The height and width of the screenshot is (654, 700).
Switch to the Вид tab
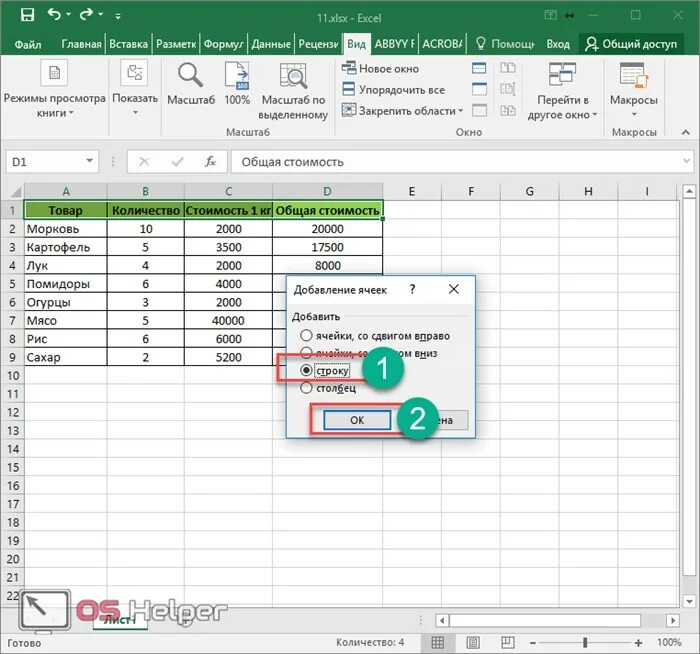pyautogui.click(x=356, y=44)
